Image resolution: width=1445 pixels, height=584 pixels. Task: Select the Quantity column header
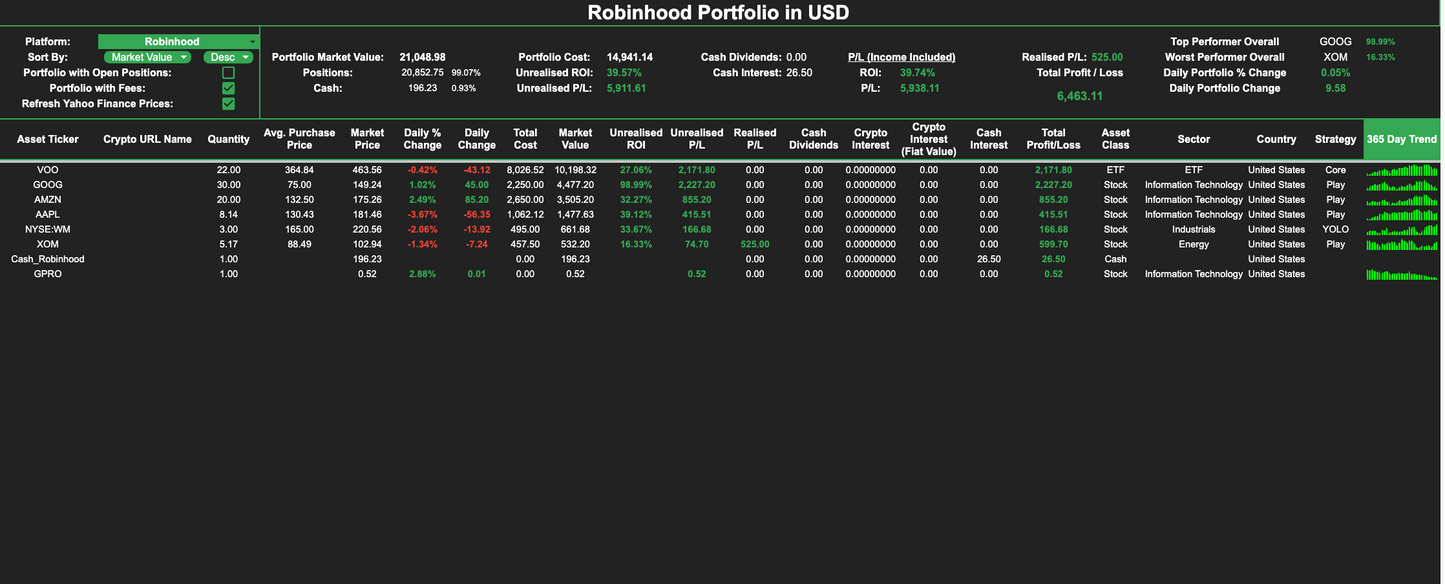click(x=229, y=139)
